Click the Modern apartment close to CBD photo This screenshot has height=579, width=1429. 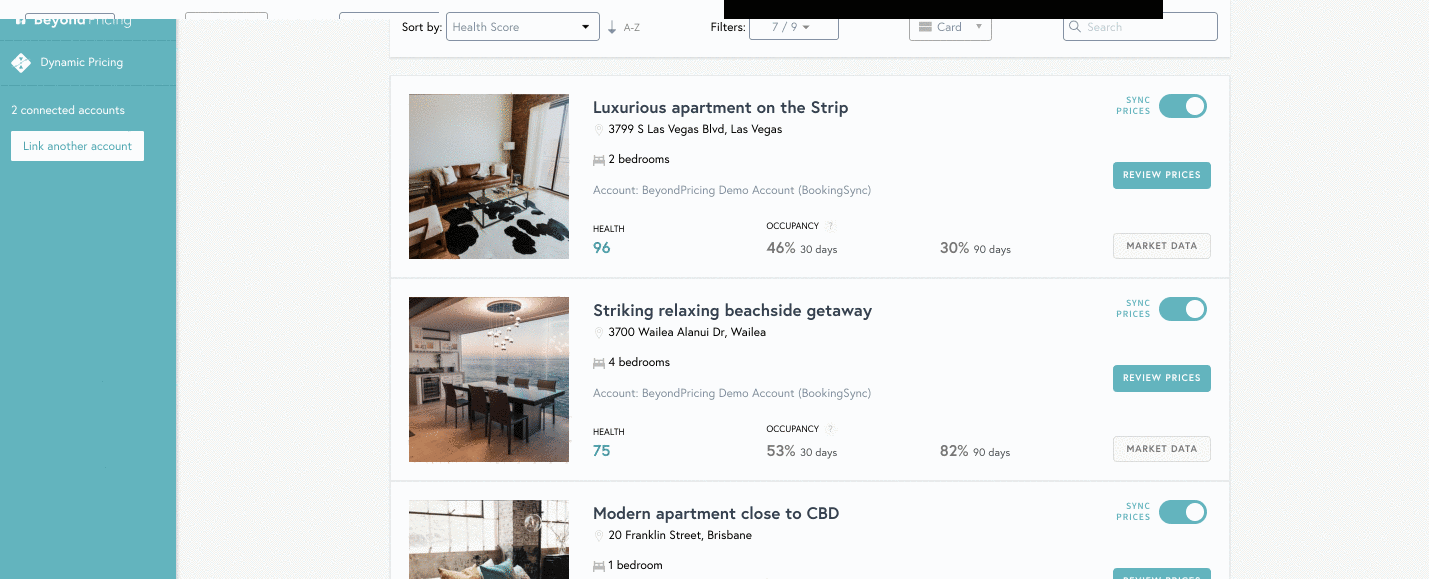tap(489, 539)
